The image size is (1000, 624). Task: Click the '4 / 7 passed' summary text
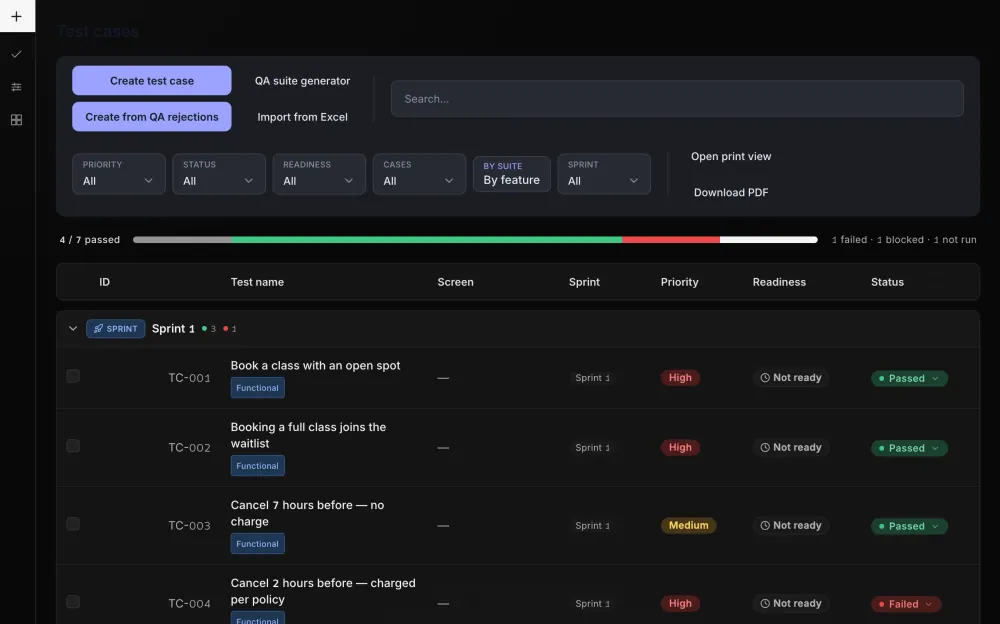coord(90,240)
